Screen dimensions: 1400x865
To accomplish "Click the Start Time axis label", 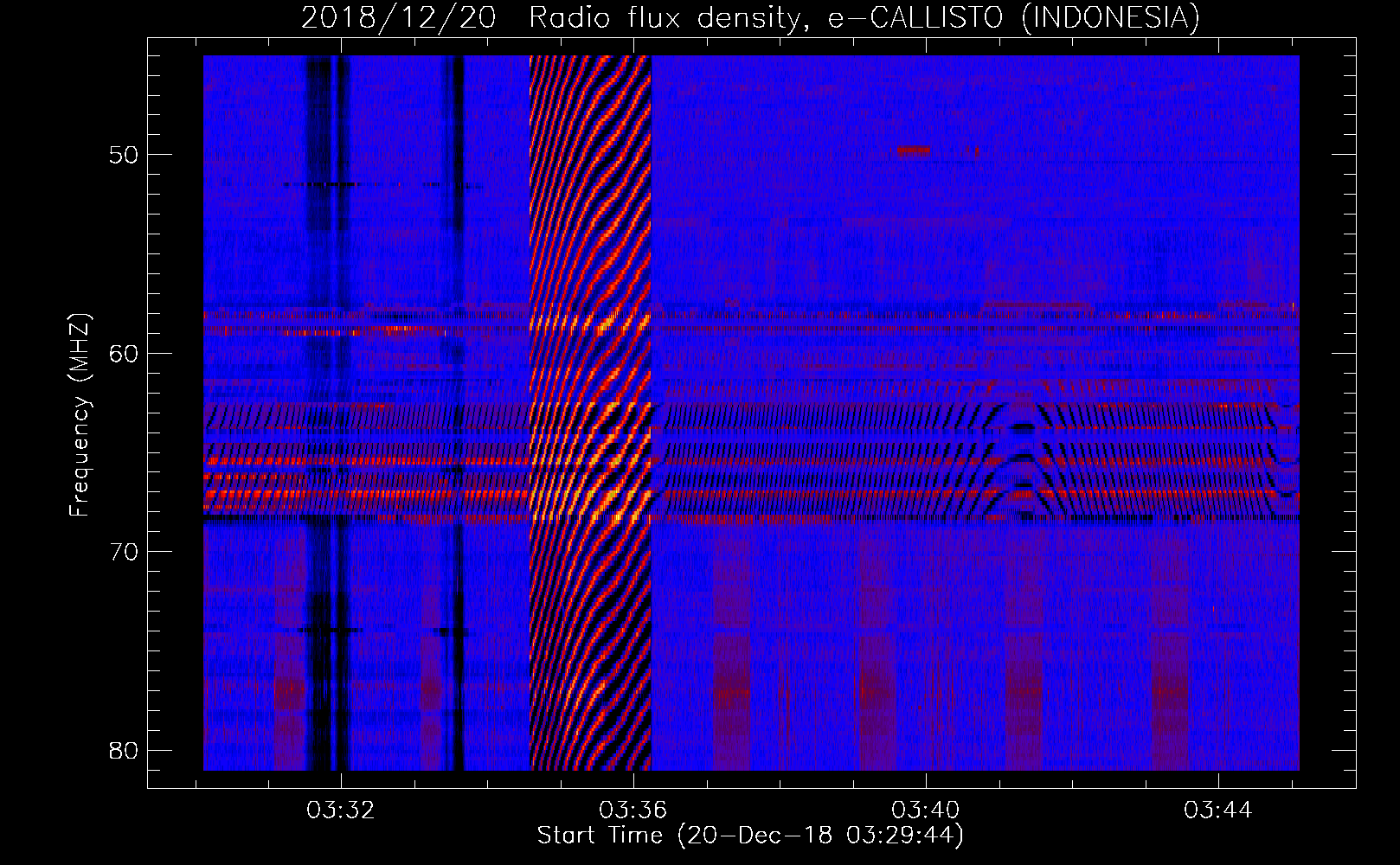I will (x=750, y=836).
